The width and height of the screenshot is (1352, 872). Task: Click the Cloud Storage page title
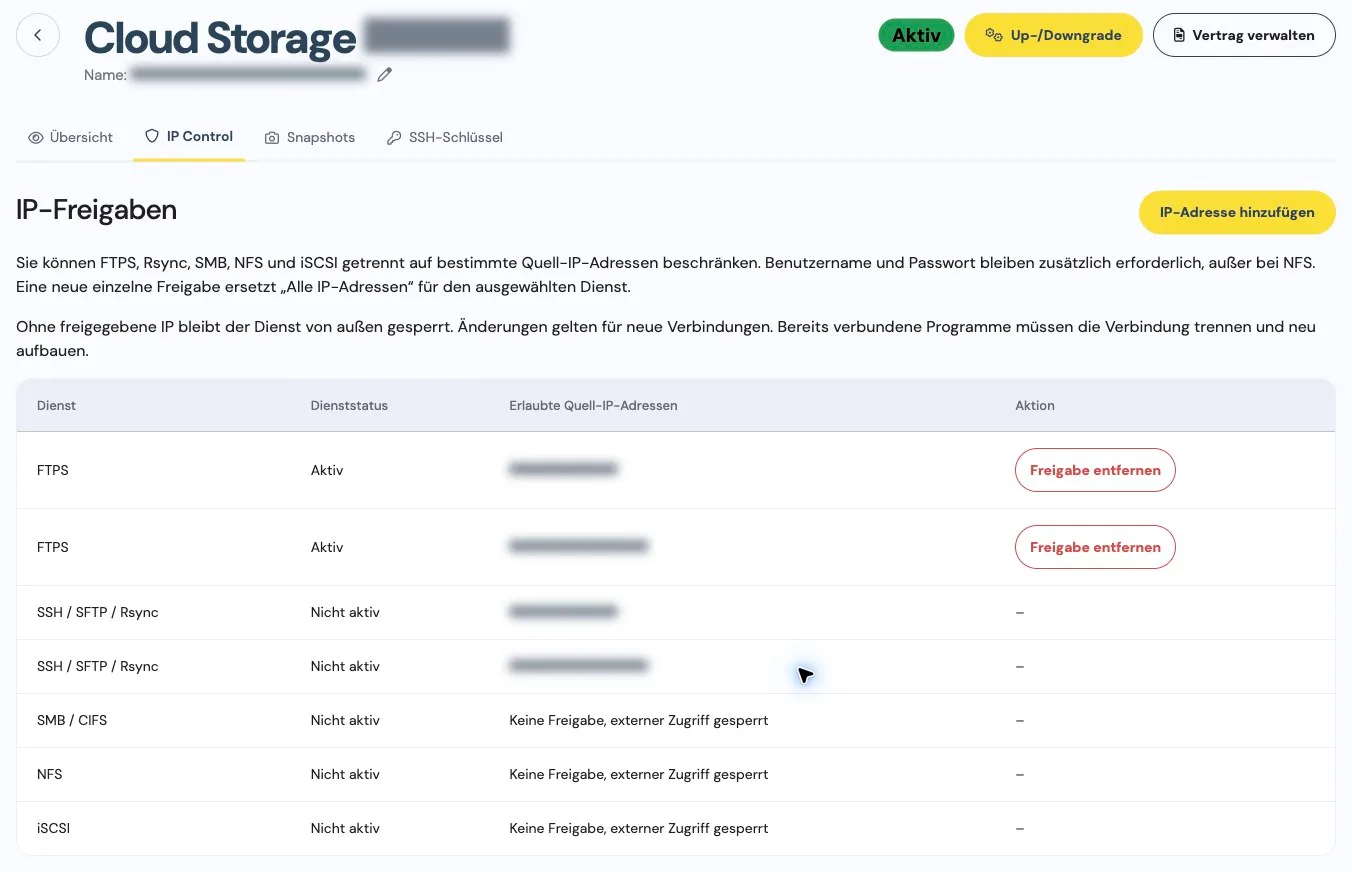tap(220, 38)
